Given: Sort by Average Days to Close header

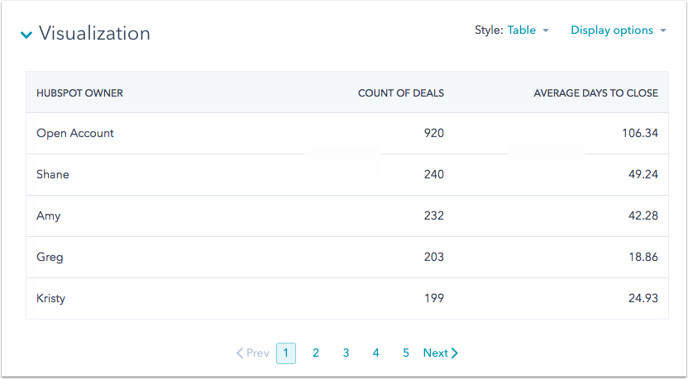Looking at the screenshot, I should click(595, 93).
